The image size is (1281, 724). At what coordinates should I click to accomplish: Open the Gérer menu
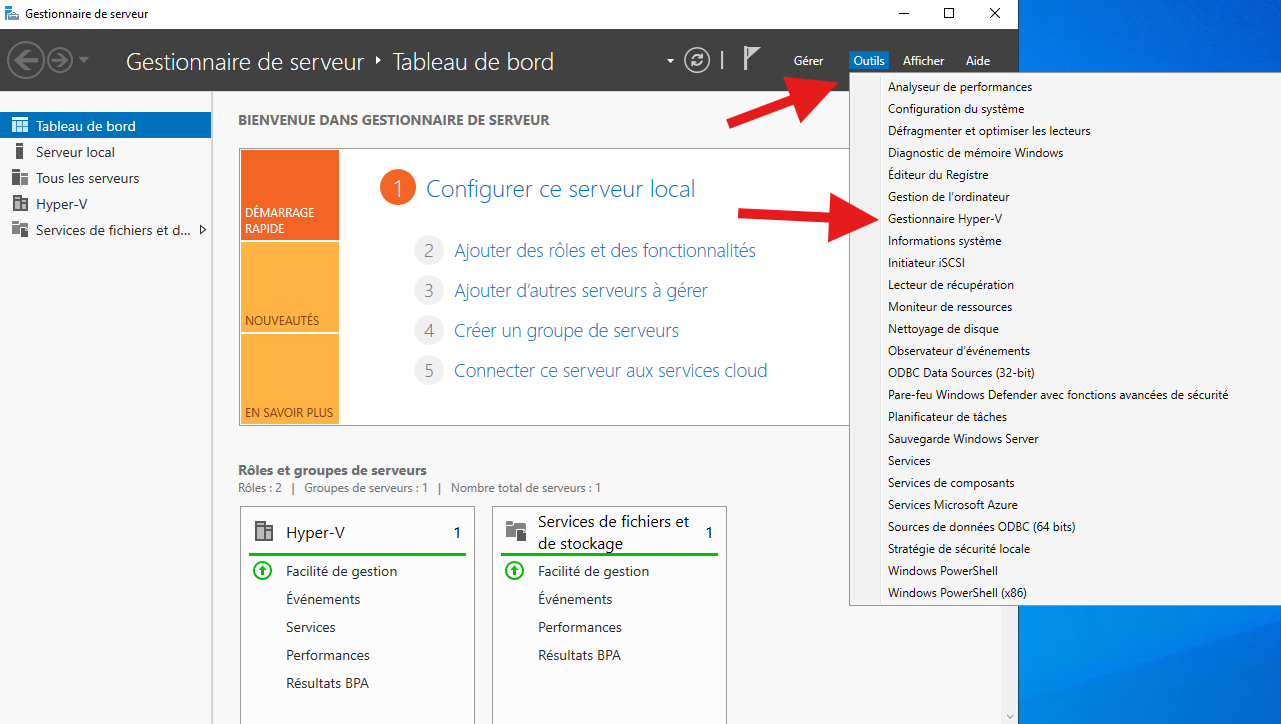808,61
